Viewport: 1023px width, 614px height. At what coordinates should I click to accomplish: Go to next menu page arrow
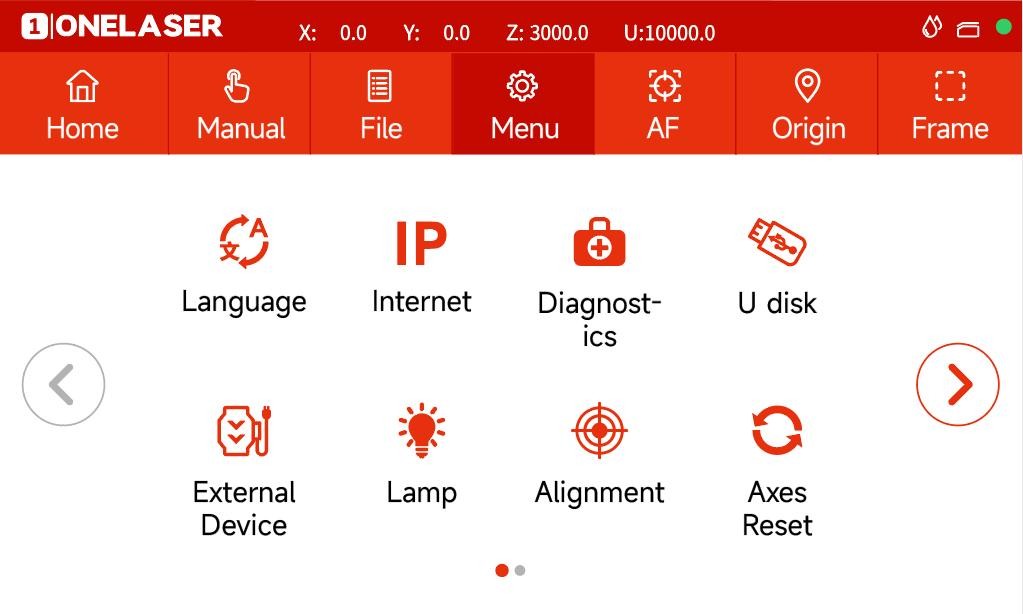pyautogui.click(x=957, y=384)
